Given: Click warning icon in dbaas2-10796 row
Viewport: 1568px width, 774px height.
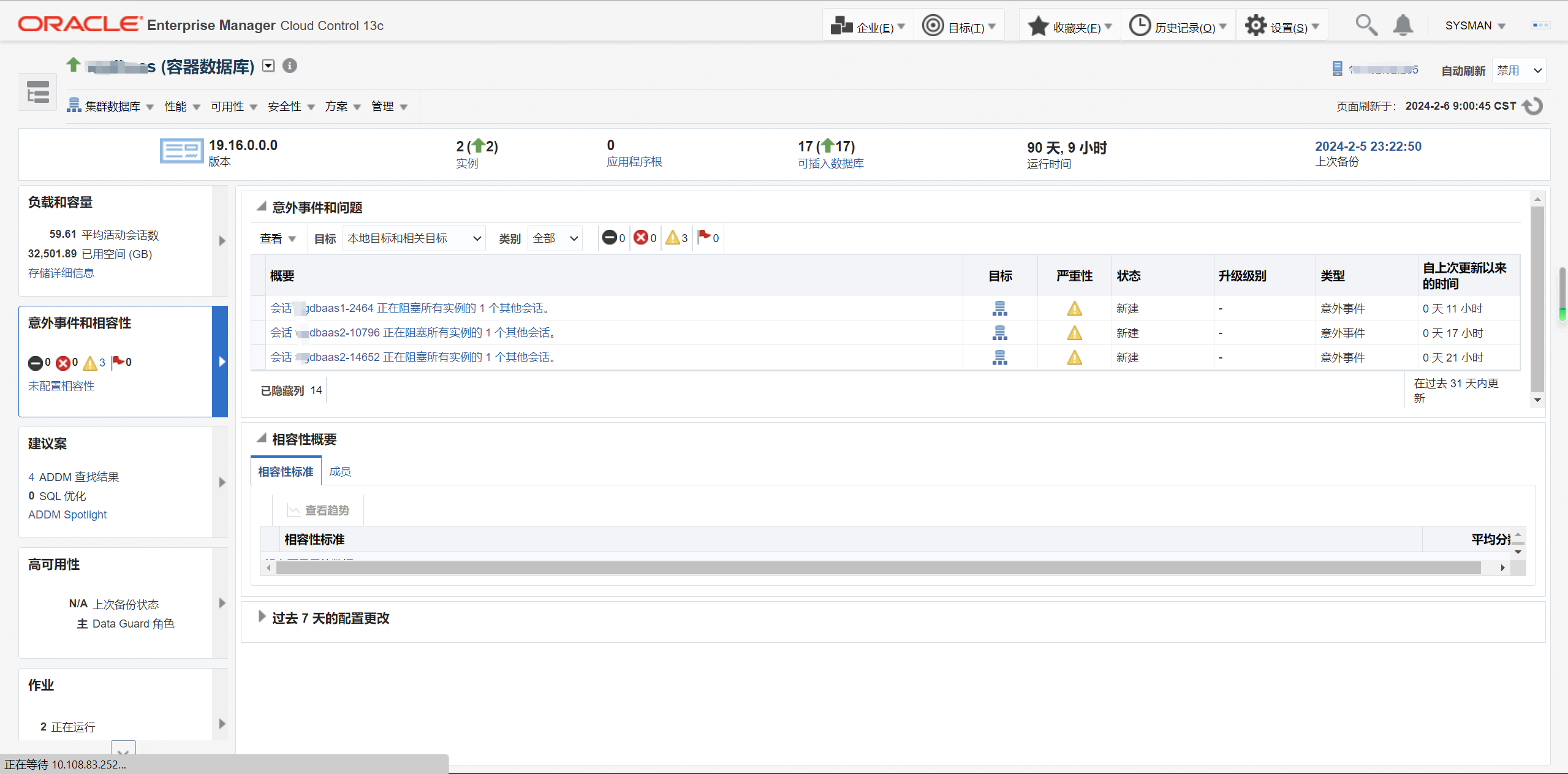Looking at the screenshot, I should coord(1074,333).
